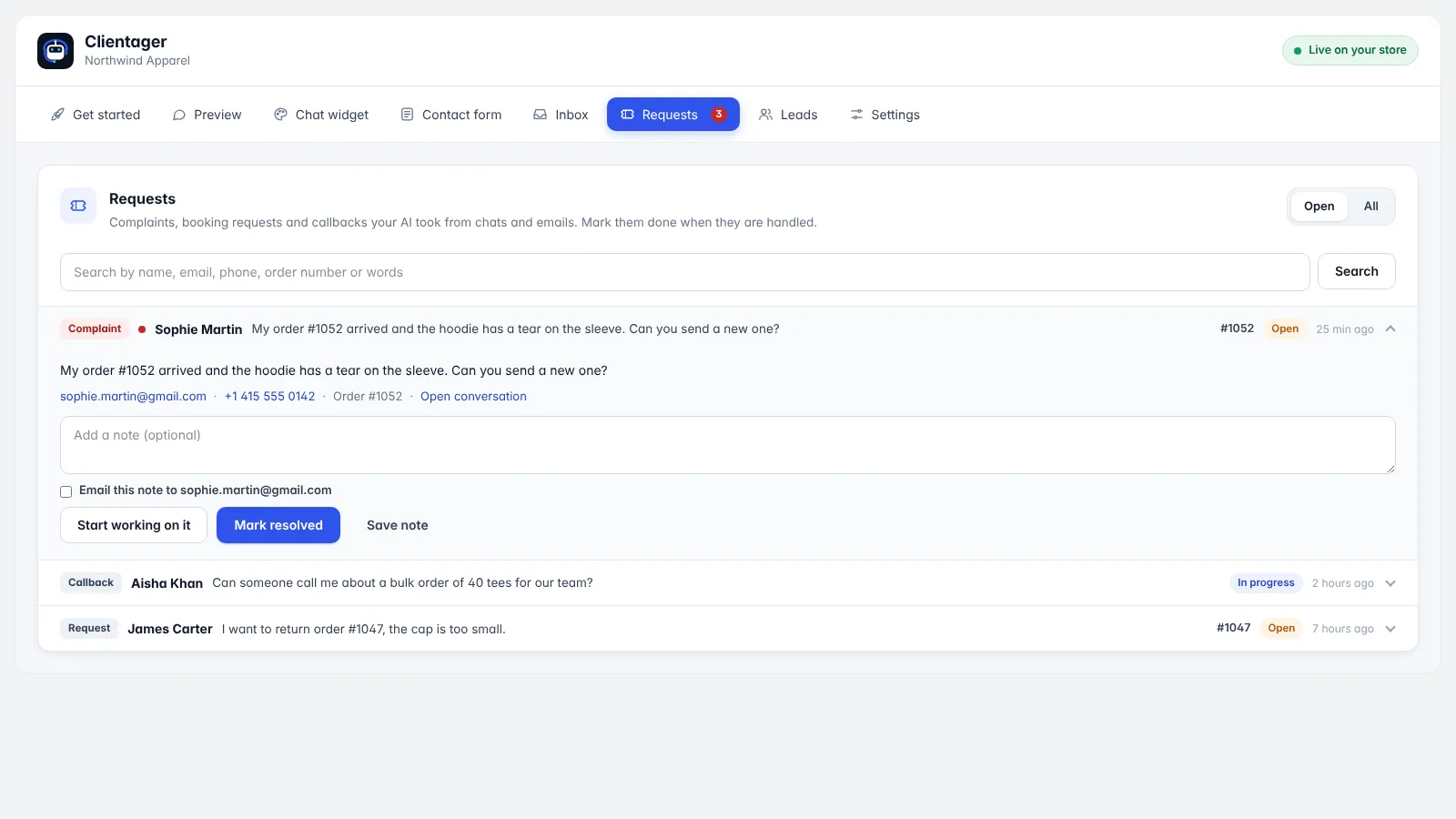Click Save note
This screenshot has height=819, width=1456.
click(398, 525)
